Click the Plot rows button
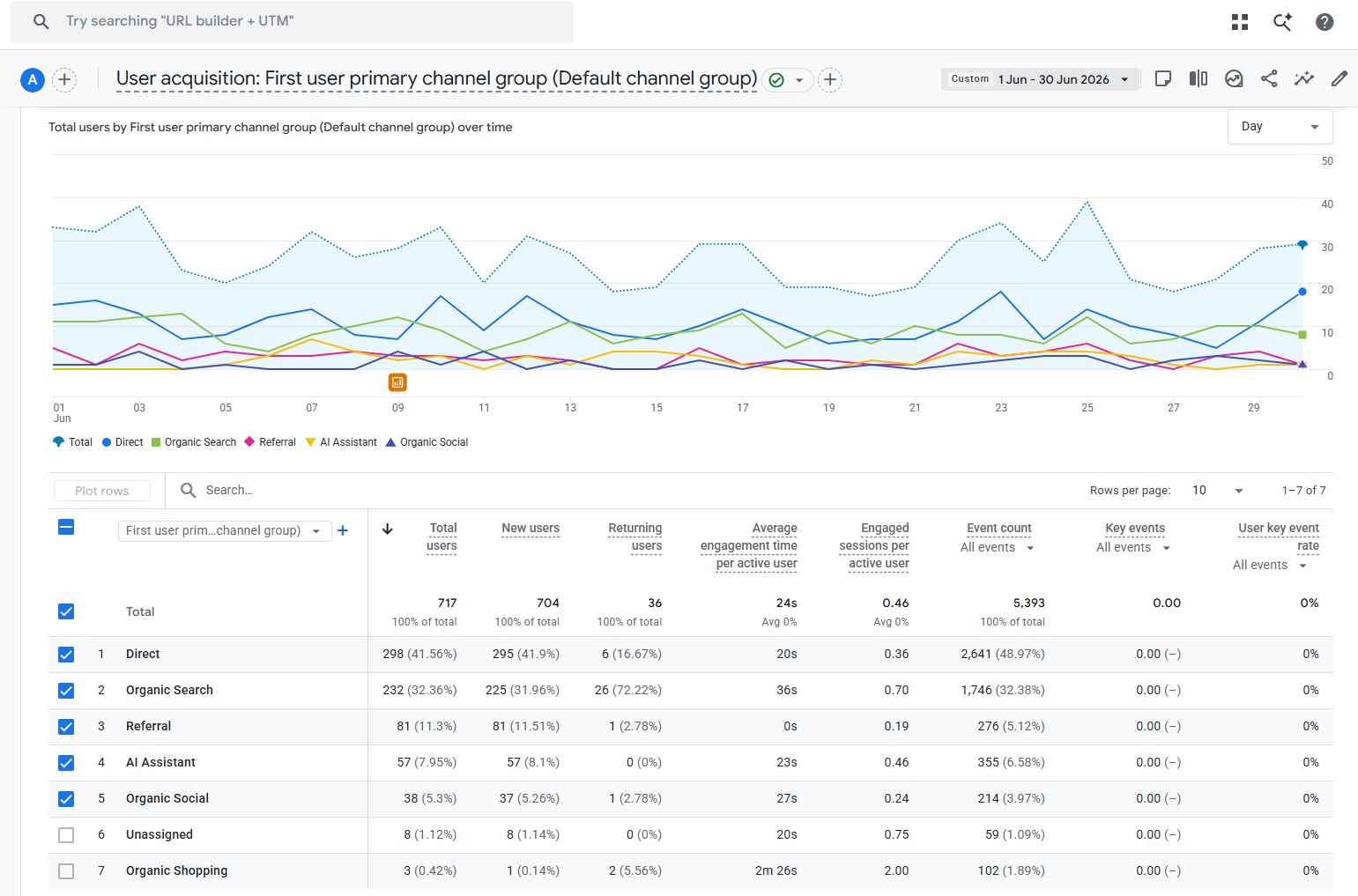This screenshot has height=896, width=1358. tap(101, 491)
